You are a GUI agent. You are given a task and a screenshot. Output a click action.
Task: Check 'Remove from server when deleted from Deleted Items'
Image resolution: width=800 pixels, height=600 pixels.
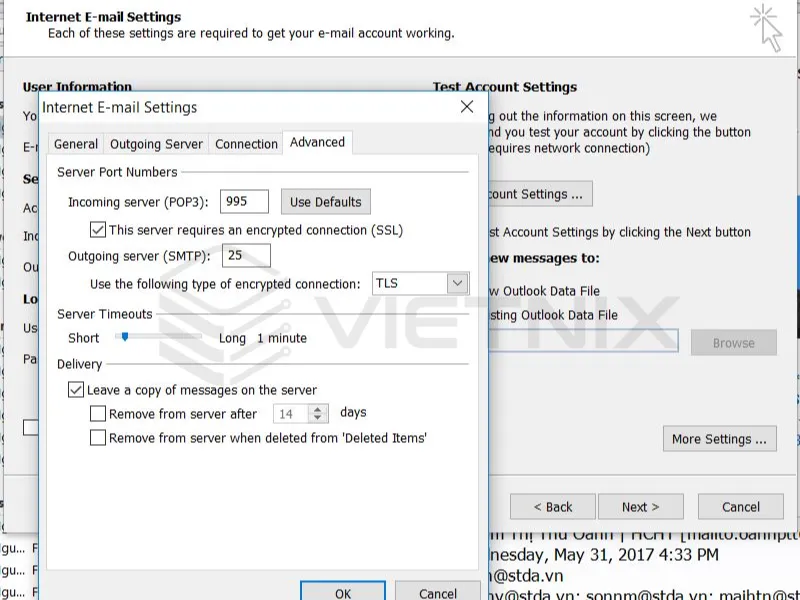(97, 437)
